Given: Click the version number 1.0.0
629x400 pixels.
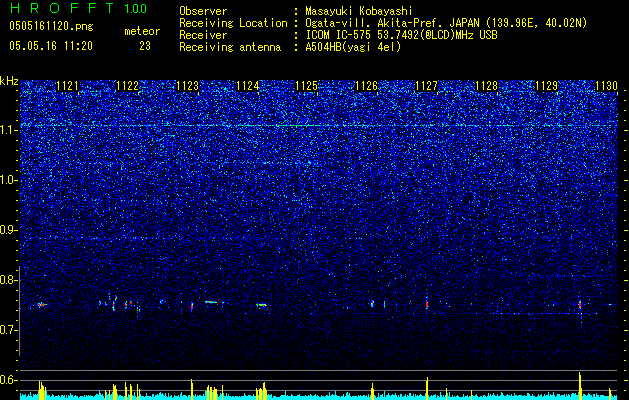Looking at the screenshot, I should pos(135,8).
